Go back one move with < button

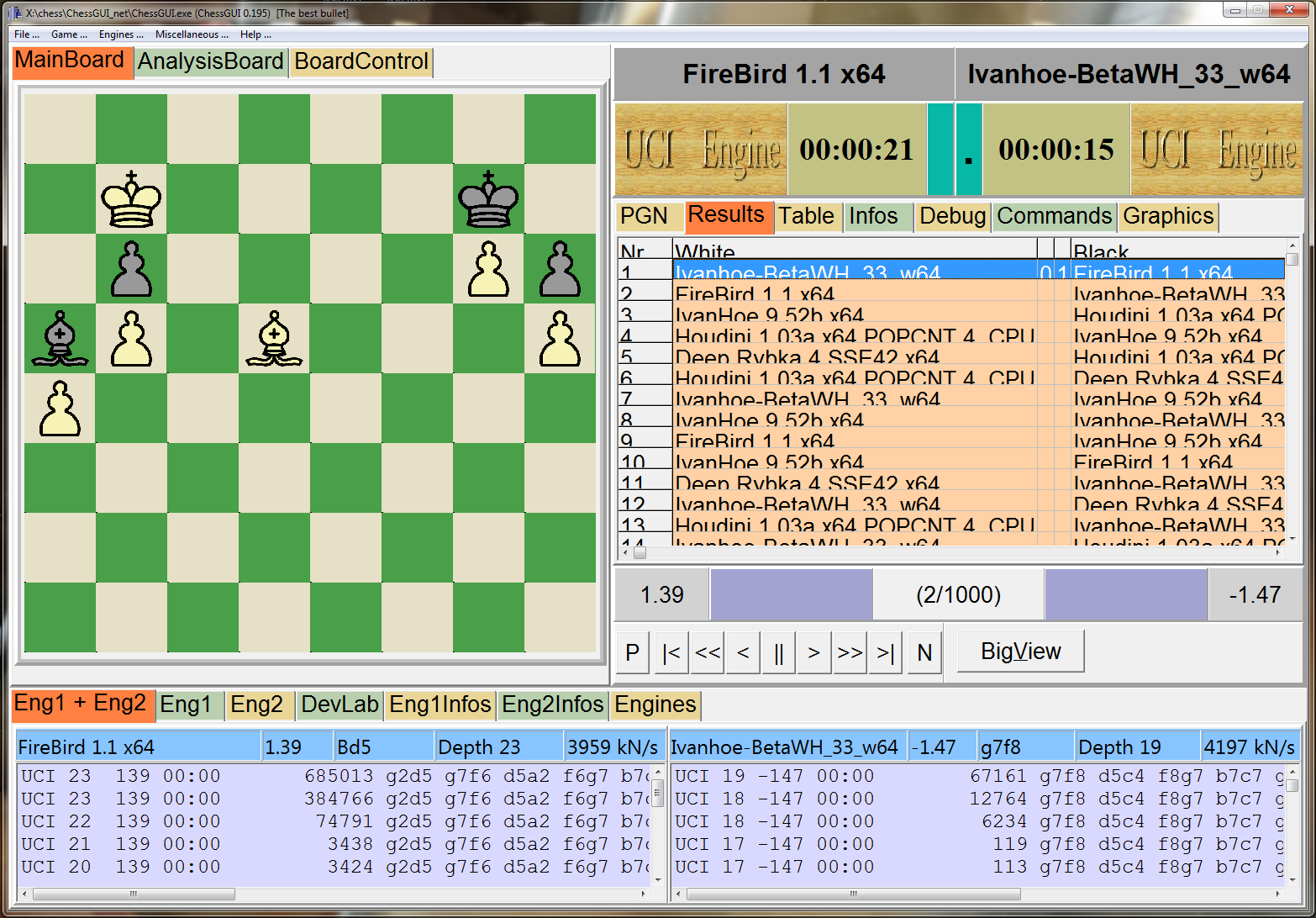(x=743, y=652)
